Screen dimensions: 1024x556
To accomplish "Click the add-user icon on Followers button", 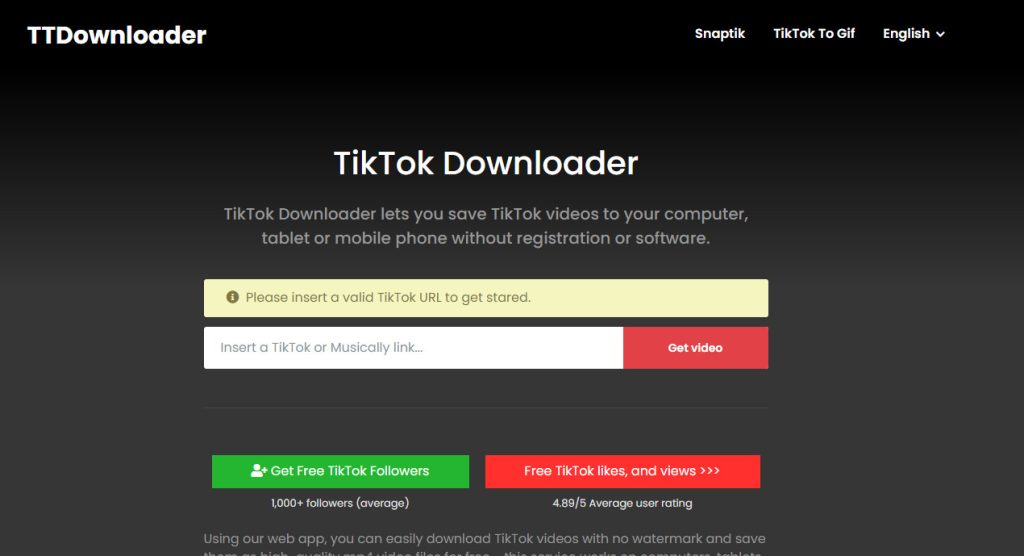I will 259,471.
